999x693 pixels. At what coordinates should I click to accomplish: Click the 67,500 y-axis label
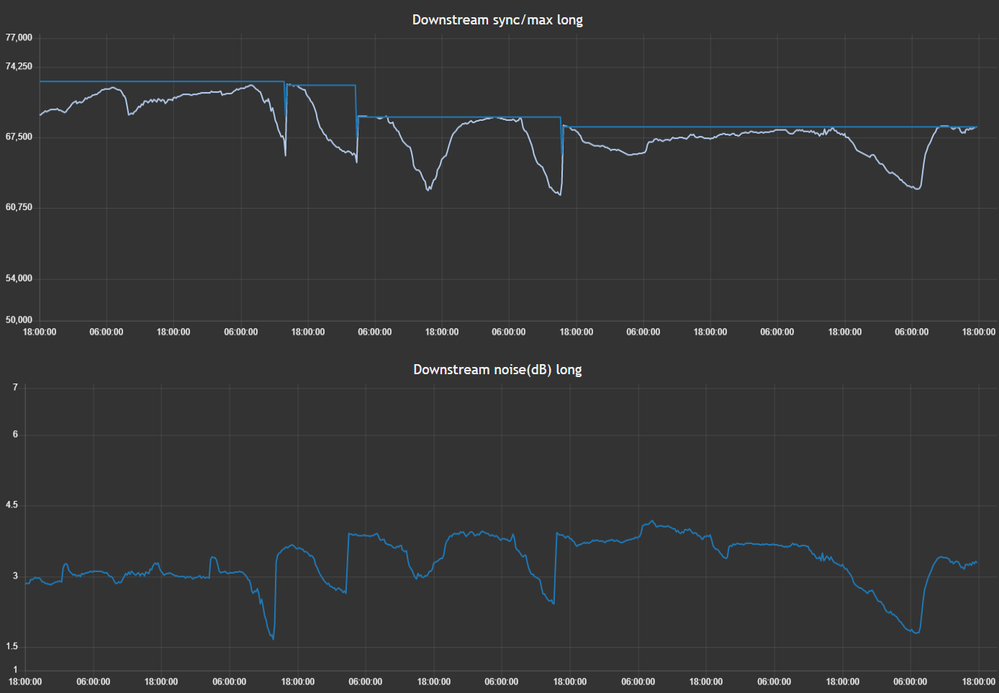click(19, 137)
